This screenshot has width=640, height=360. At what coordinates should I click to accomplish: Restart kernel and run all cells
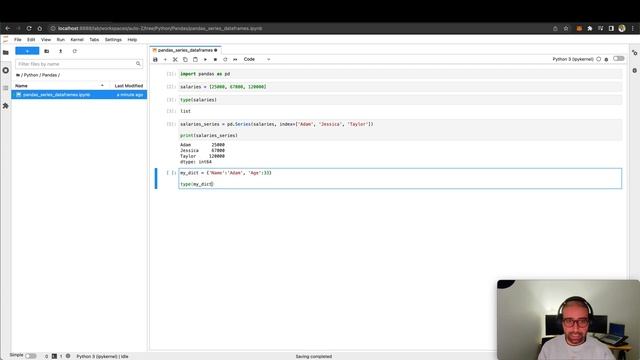pyautogui.click(x=235, y=60)
